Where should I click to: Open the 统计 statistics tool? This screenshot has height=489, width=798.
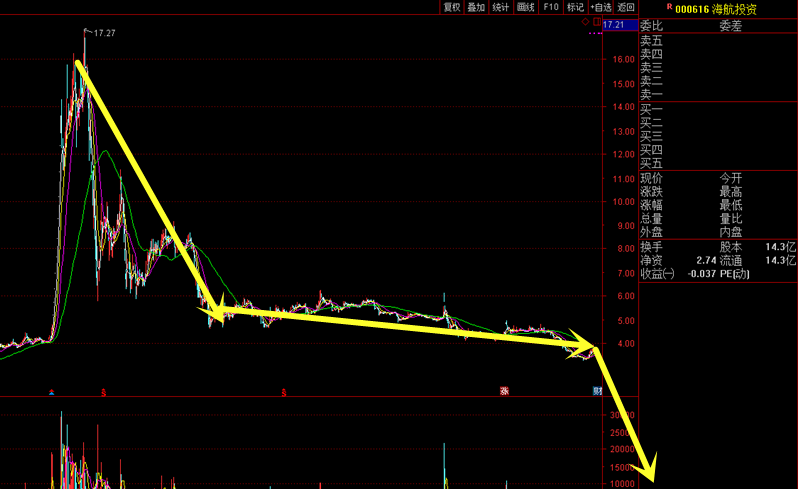coord(500,7)
